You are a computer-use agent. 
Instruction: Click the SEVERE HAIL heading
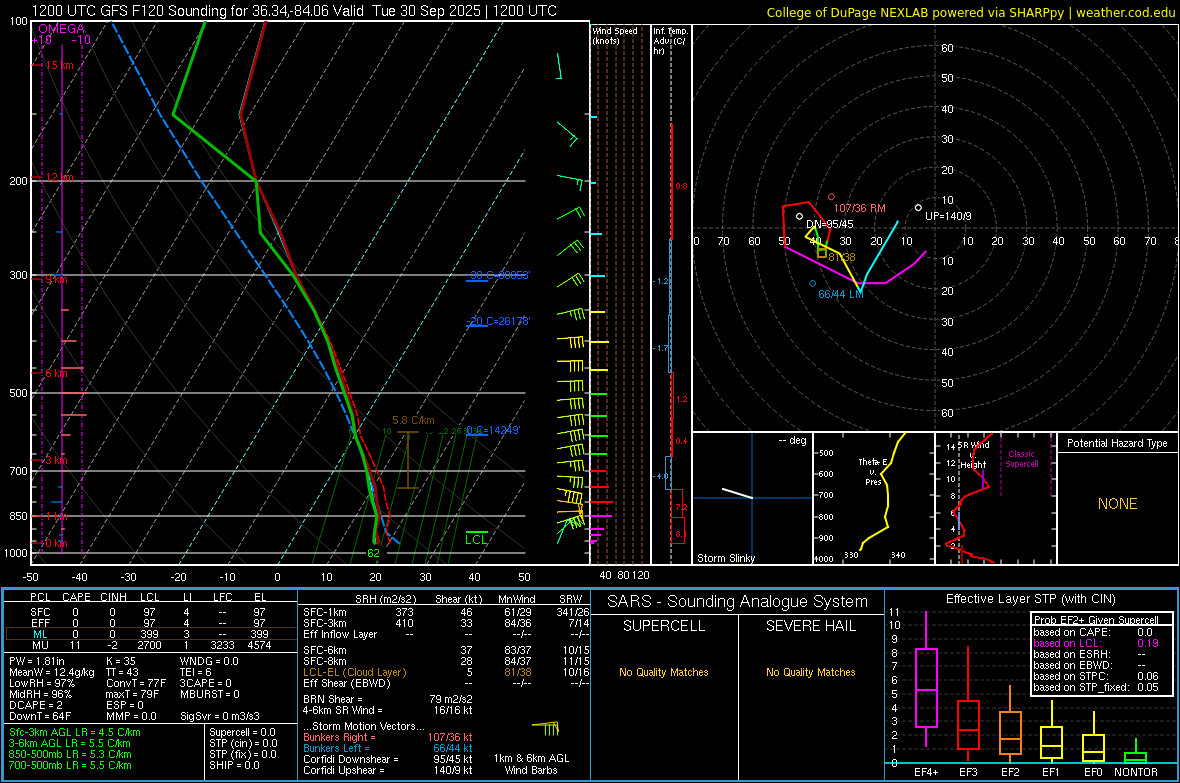[810, 626]
